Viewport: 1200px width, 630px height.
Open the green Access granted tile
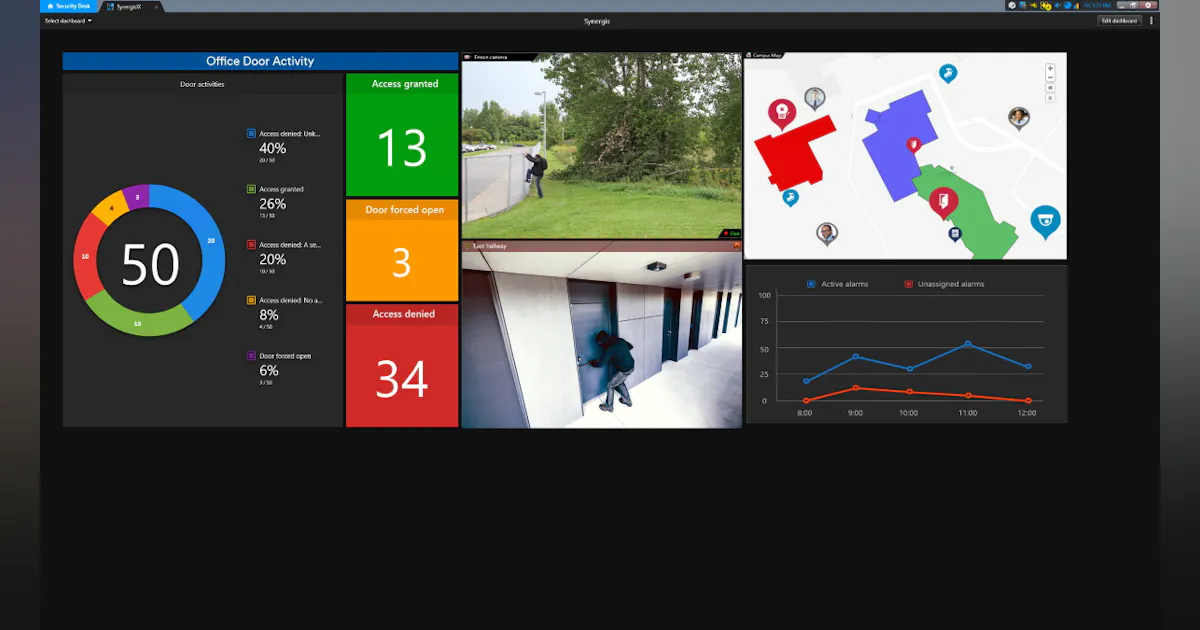click(x=402, y=134)
